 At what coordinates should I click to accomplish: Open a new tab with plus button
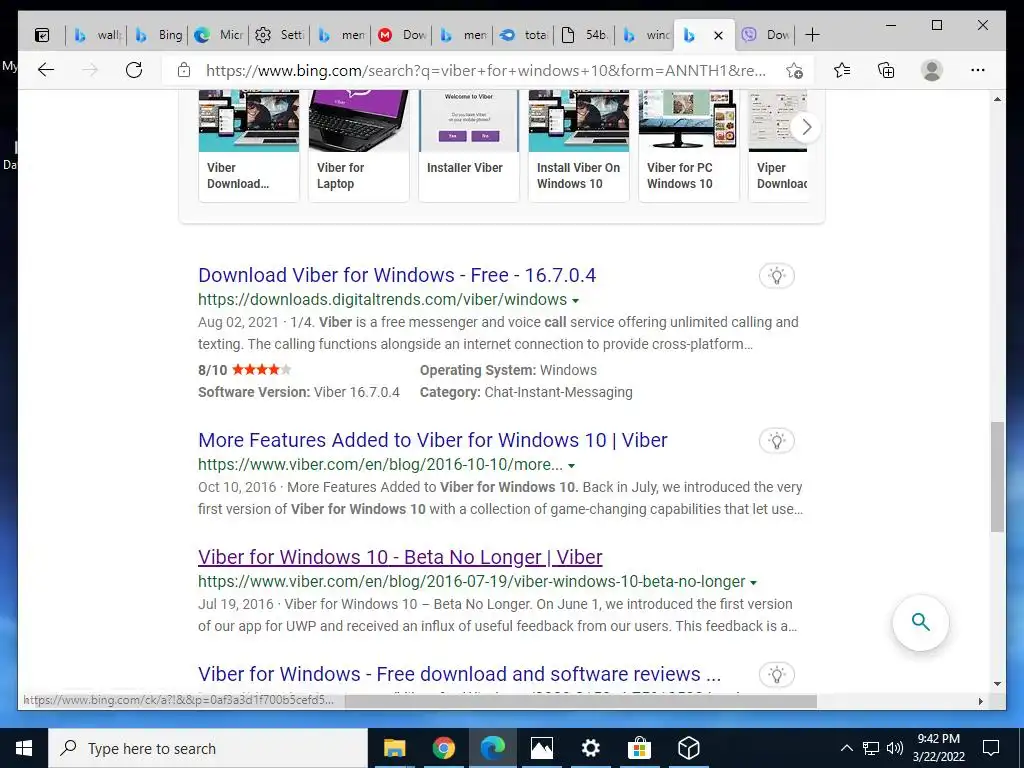tap(812, 35)
